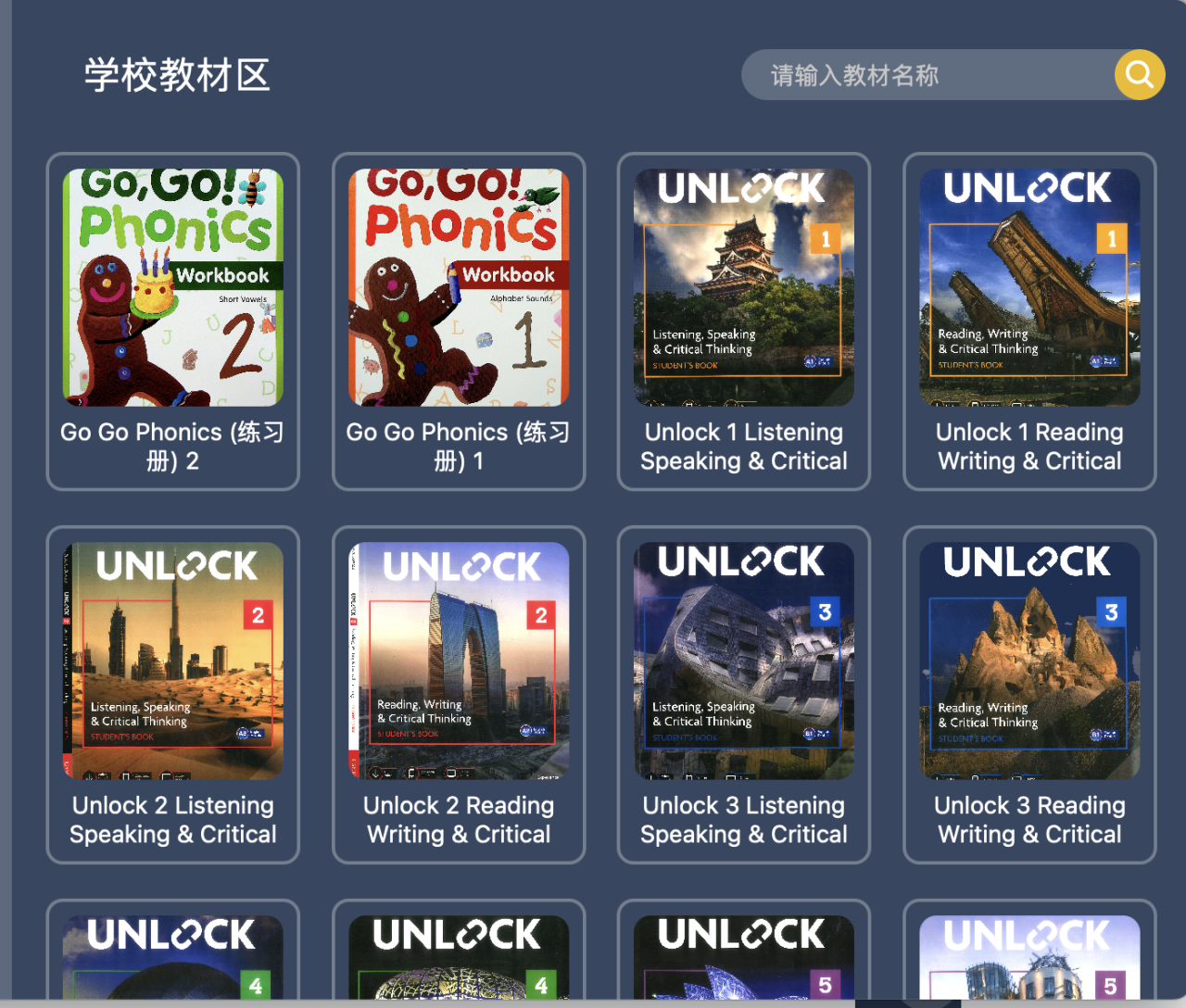Open Unlock 5 cover with purple header
Image resolution: width=1186 pixels, height=1008 pixels.
(1029, 957)
